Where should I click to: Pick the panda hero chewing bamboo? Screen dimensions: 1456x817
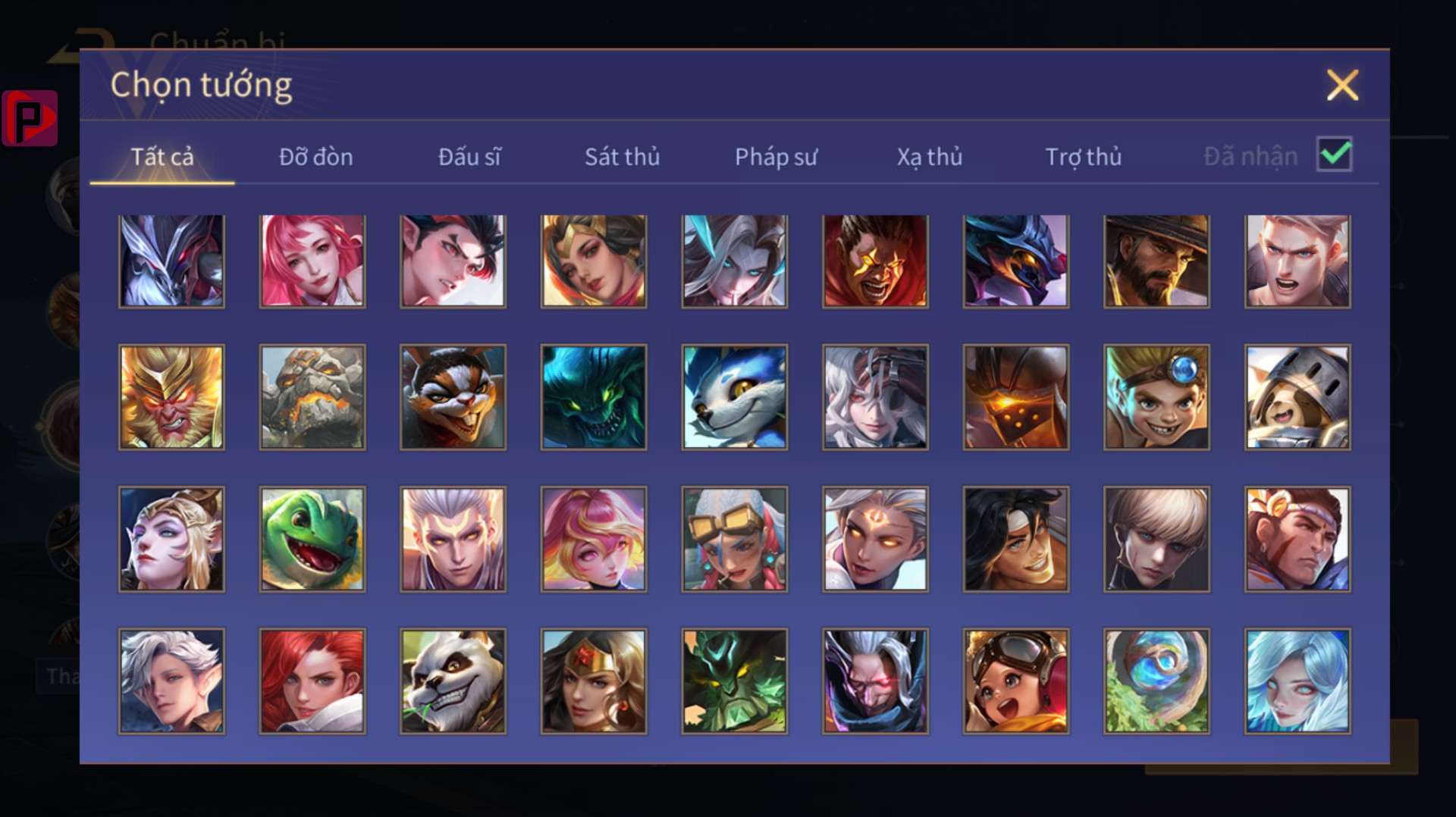coord(453,681)
